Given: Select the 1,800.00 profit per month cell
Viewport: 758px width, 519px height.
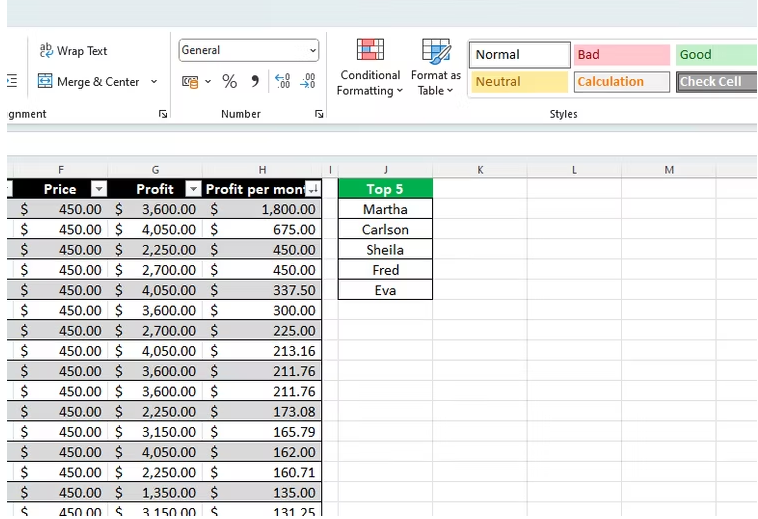Looking at the screenshot, I should coord(262,209).
